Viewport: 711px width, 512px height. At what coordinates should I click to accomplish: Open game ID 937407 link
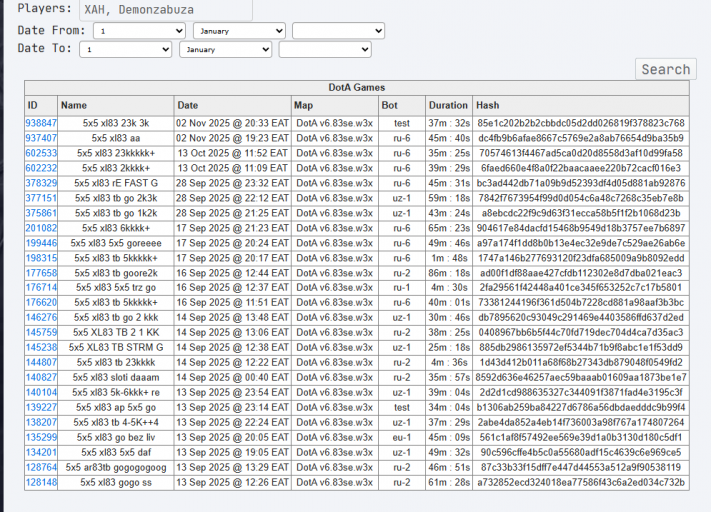pyautogui.click(x=41, y=138)
